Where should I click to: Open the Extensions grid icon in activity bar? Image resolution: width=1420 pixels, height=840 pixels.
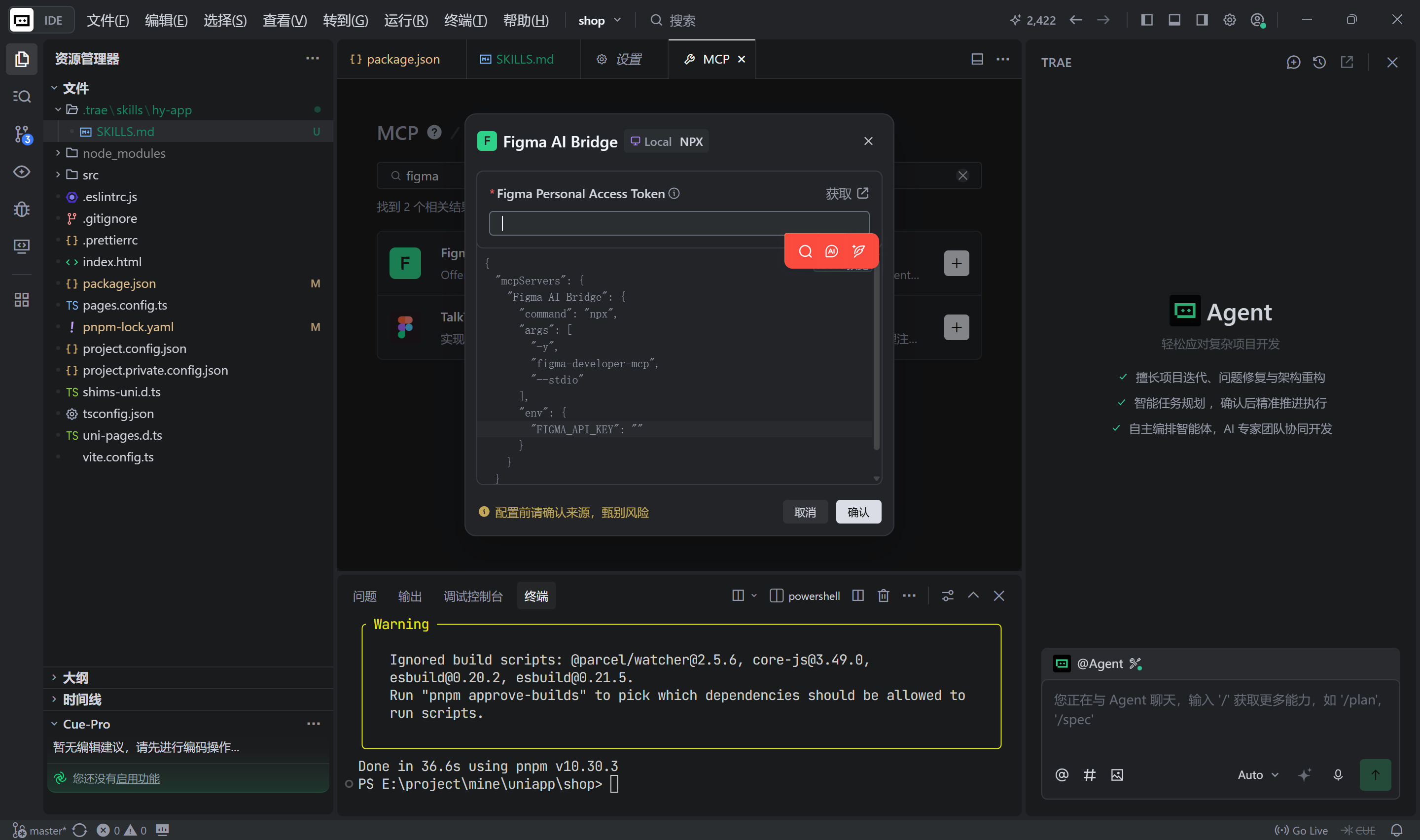22,299
